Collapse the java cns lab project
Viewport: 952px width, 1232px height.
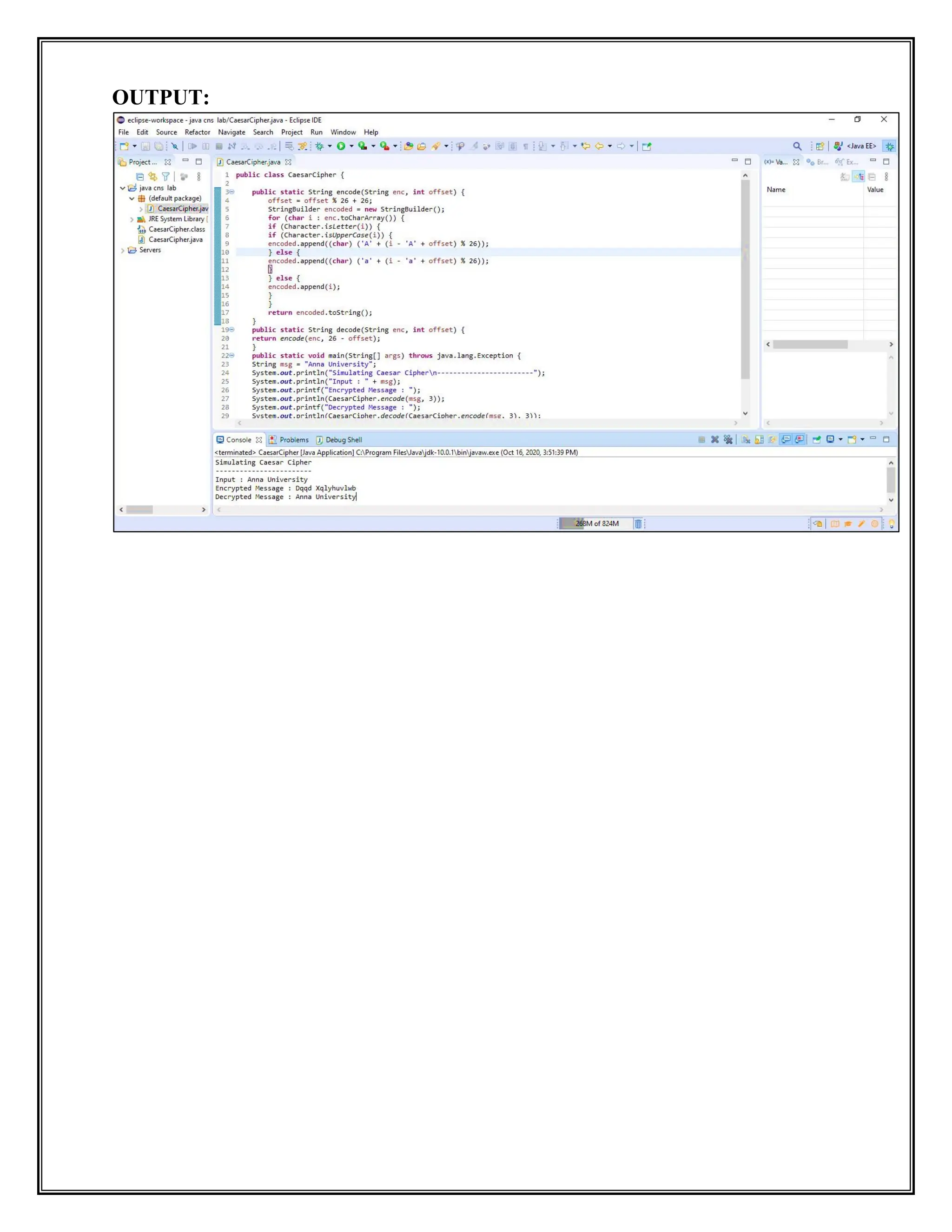(x=122, y=188)
